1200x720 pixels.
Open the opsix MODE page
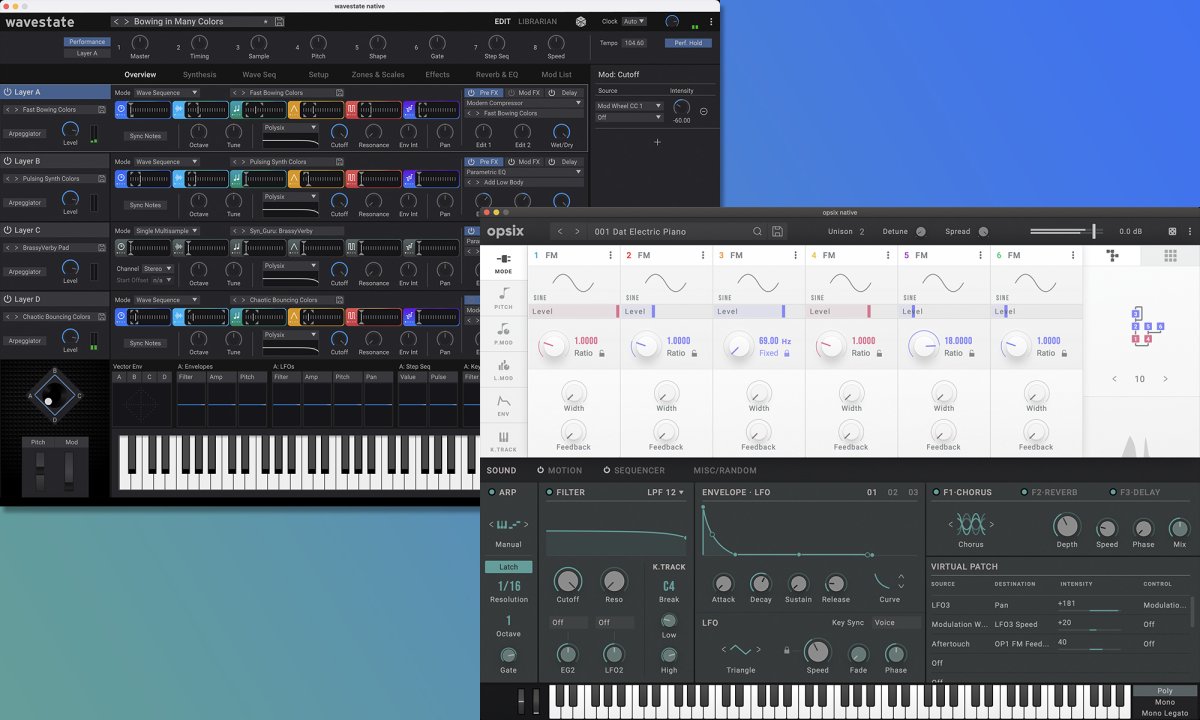[503, 263]
